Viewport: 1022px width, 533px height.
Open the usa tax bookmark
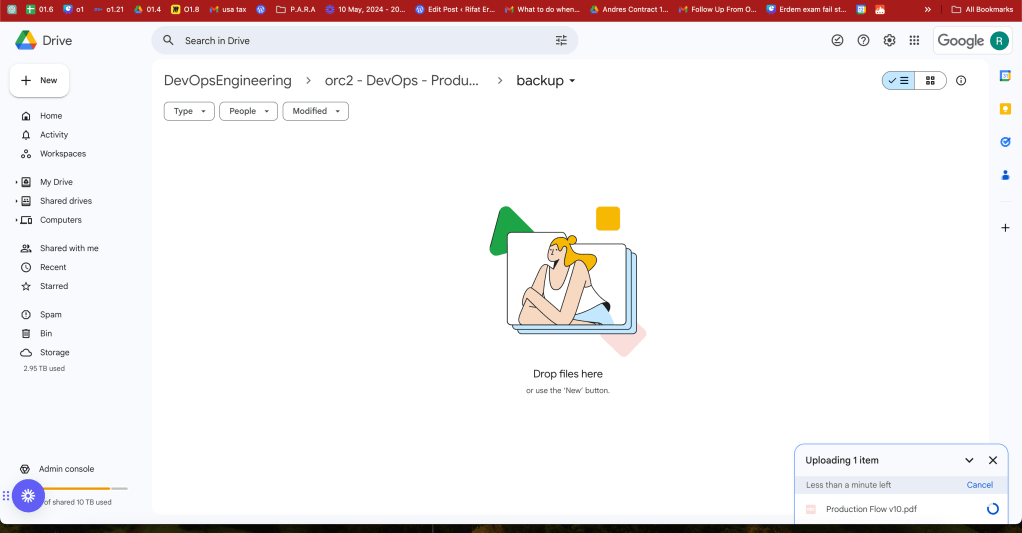227,10
